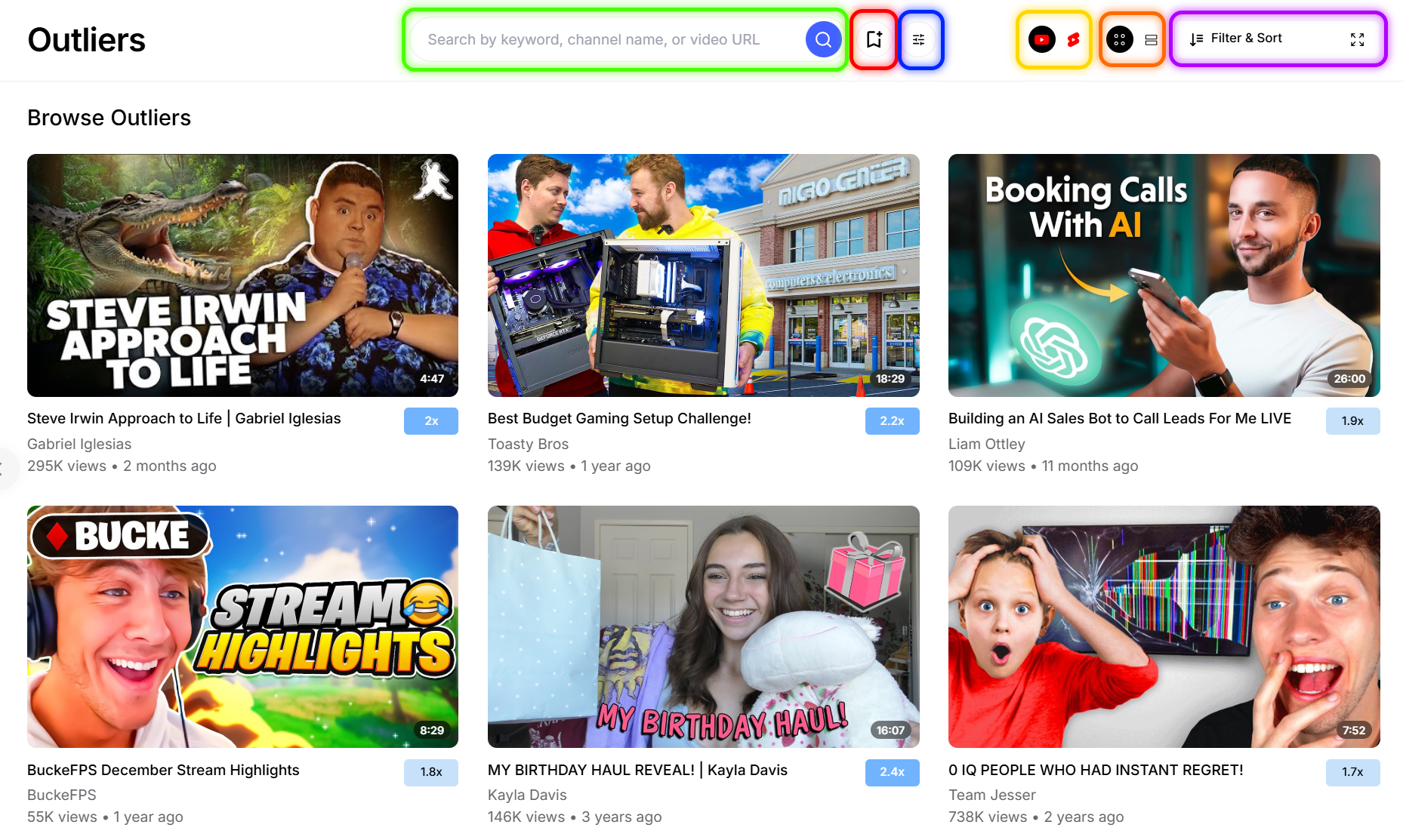Open the saved bookmarks icon
Screen dimensions: 1403x840
[874, 39]
